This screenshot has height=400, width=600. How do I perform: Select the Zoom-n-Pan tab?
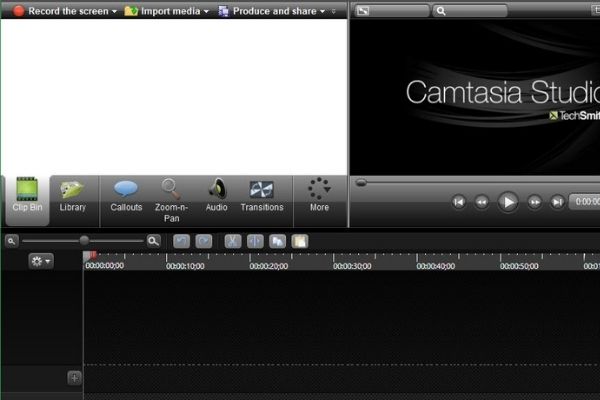[x=171, y=201]
